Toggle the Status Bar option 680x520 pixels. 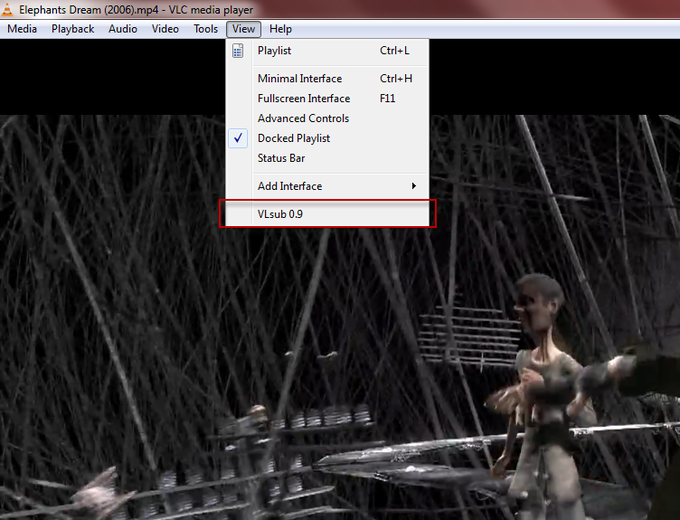(x=327, y=158)
